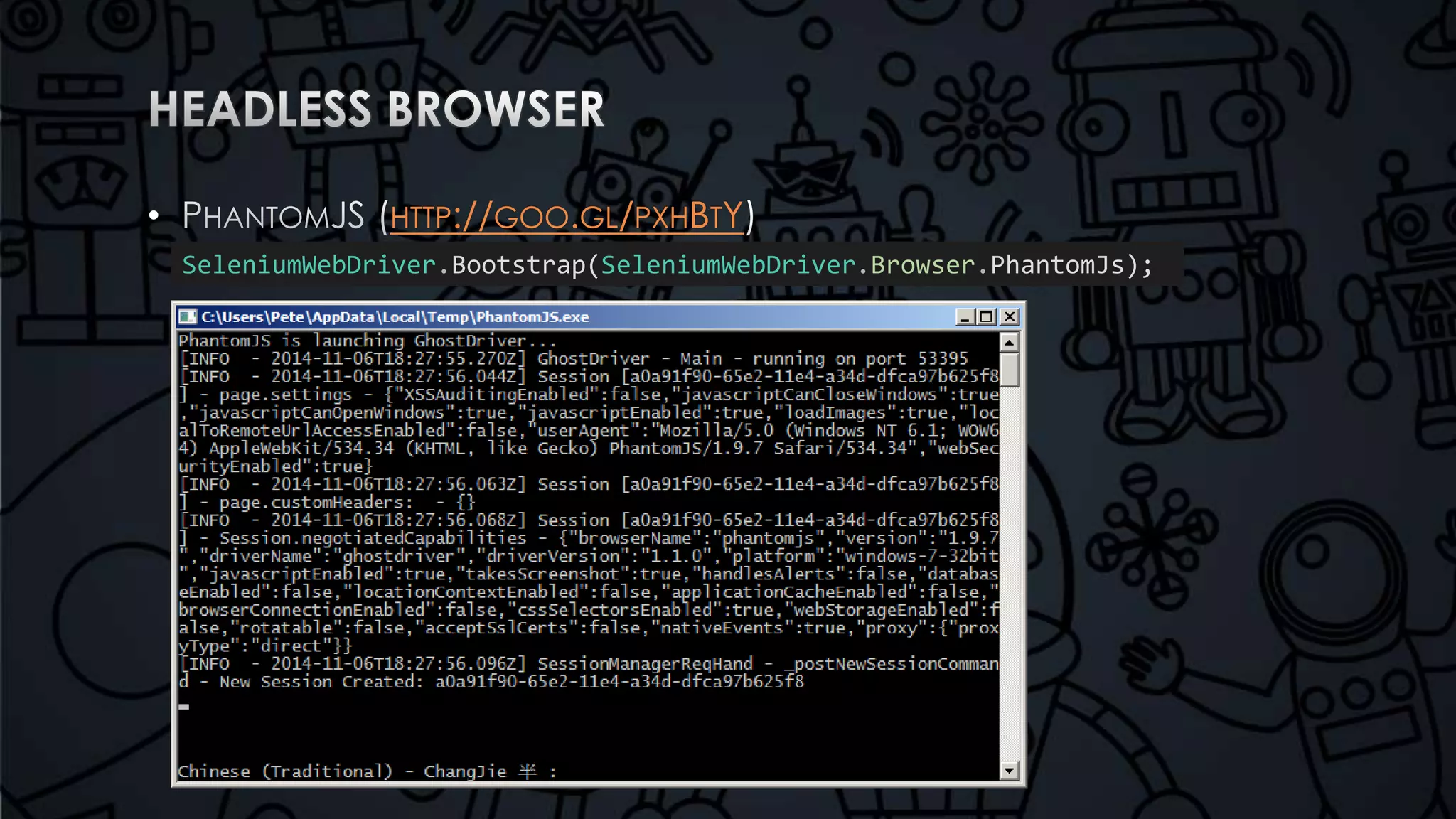
Task: Click the Chinese (Traditional) ChangJie IME status line
Action: (x=366, y=771)
